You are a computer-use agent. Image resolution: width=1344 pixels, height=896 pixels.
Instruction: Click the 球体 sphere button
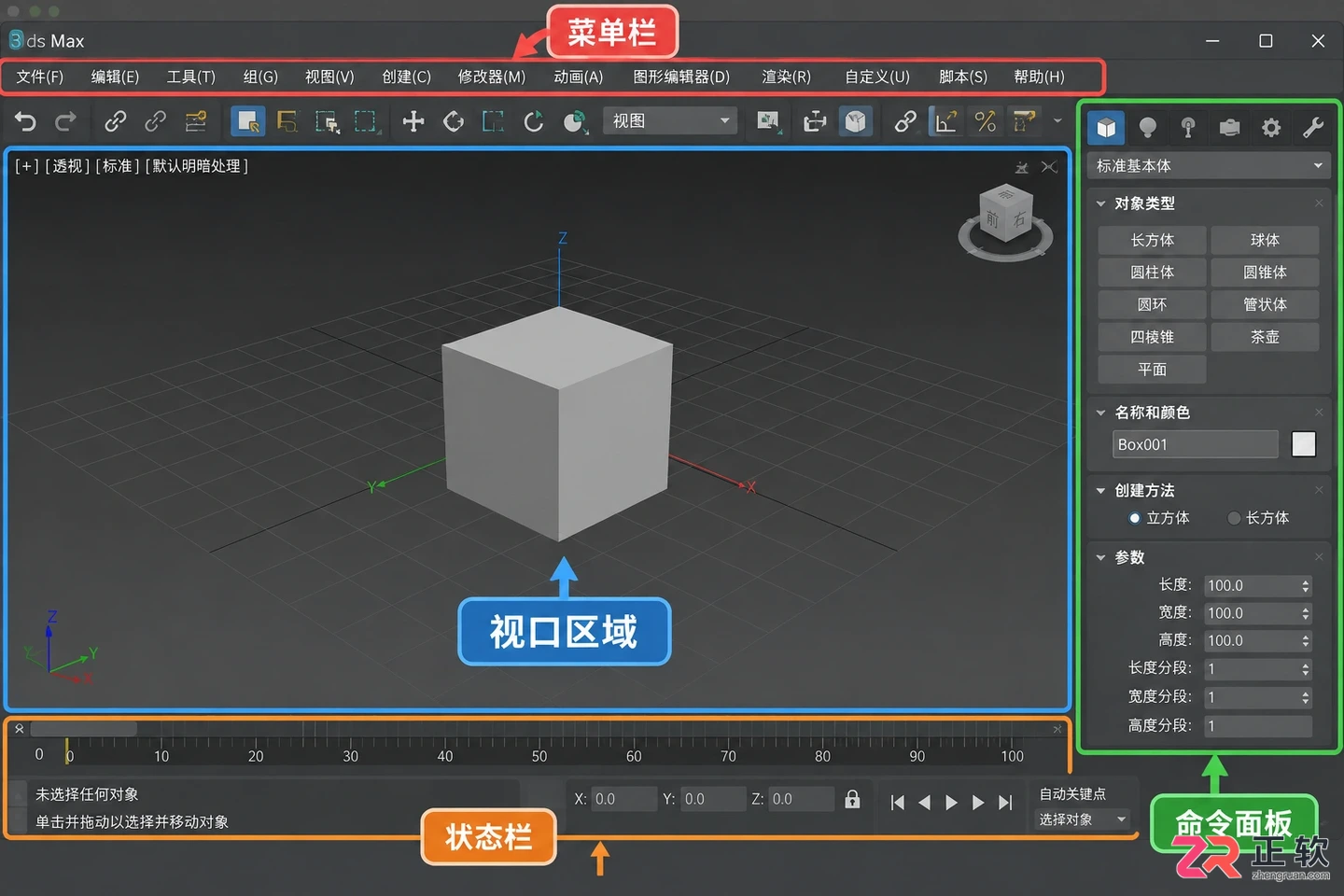point(1265,240)
